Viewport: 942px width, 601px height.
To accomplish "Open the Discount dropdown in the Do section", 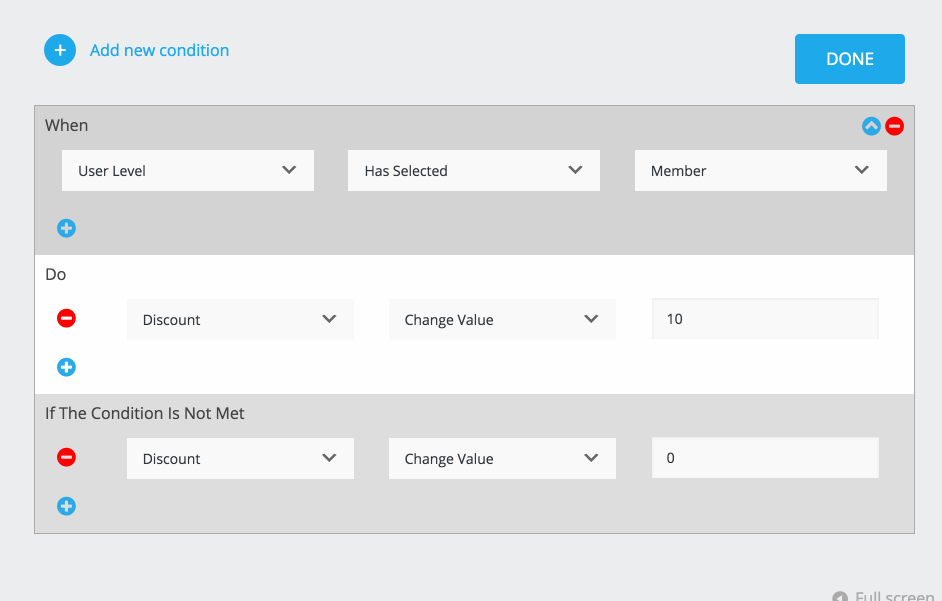I will click(x=240, y=320).
